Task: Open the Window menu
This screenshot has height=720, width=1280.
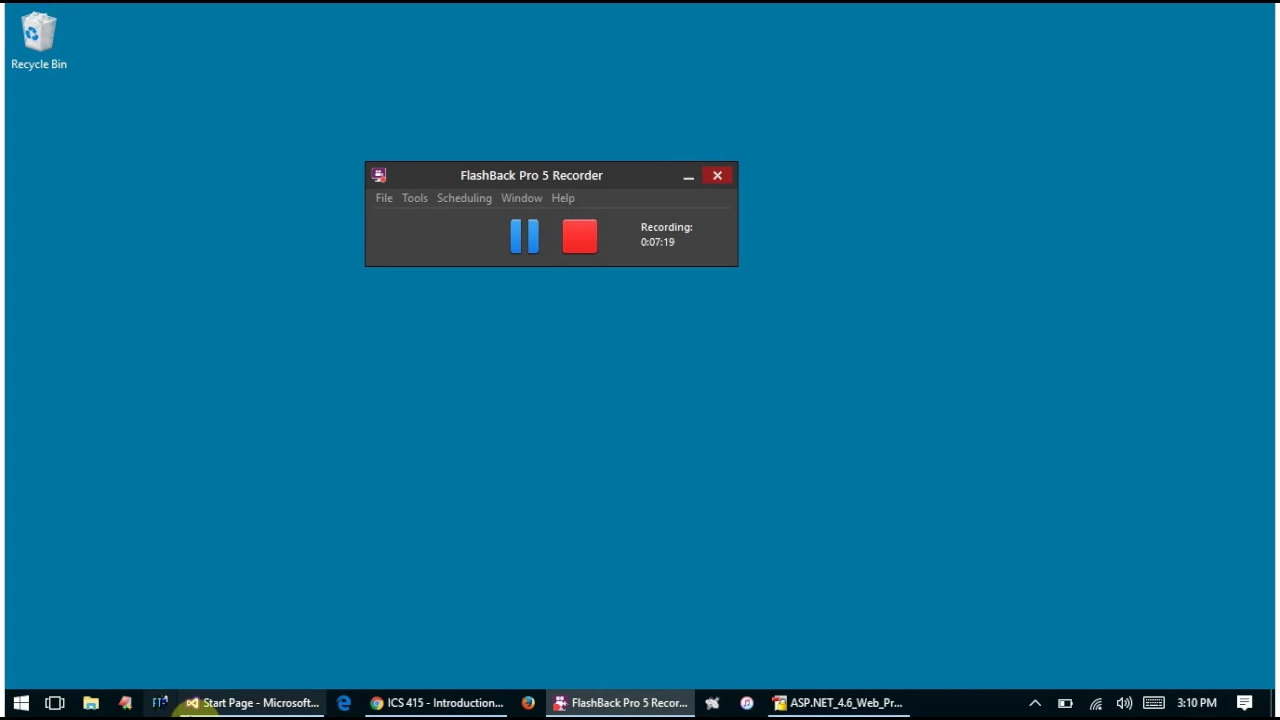Action: (x=521, y=198)
